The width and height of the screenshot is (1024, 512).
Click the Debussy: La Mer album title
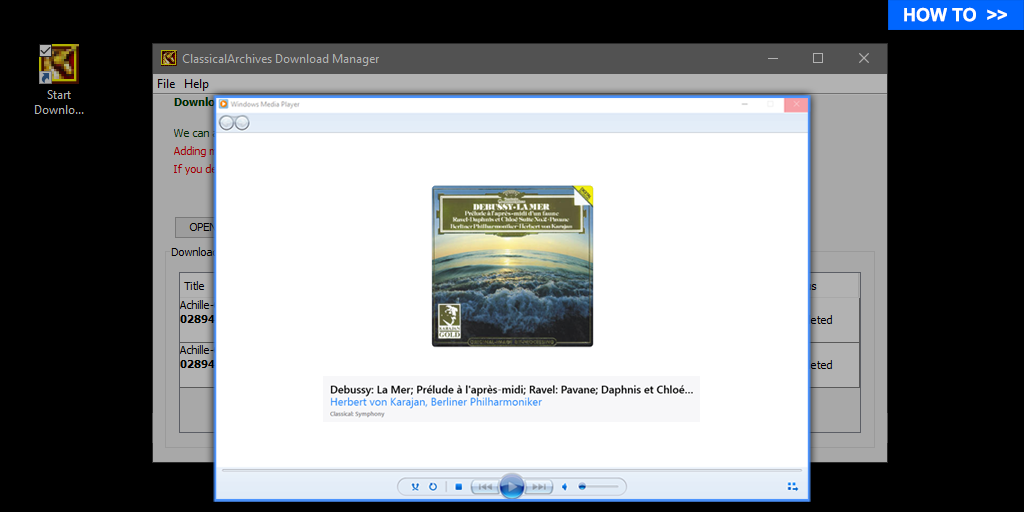pos(511,388)
